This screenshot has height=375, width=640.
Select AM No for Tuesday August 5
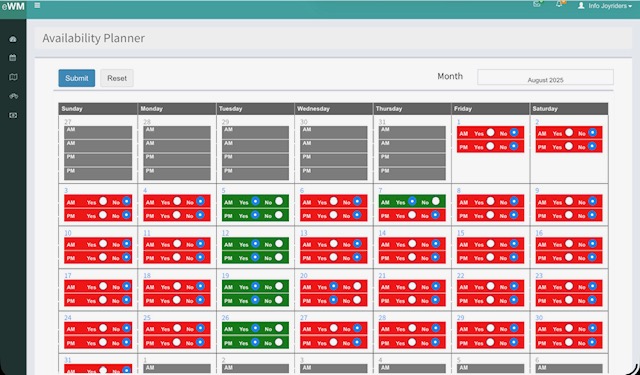click(279, 201)
